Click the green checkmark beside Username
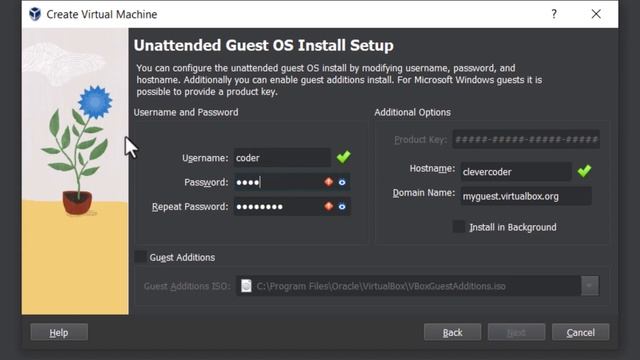Screen dimensions: 640x360 click(343, 157)
